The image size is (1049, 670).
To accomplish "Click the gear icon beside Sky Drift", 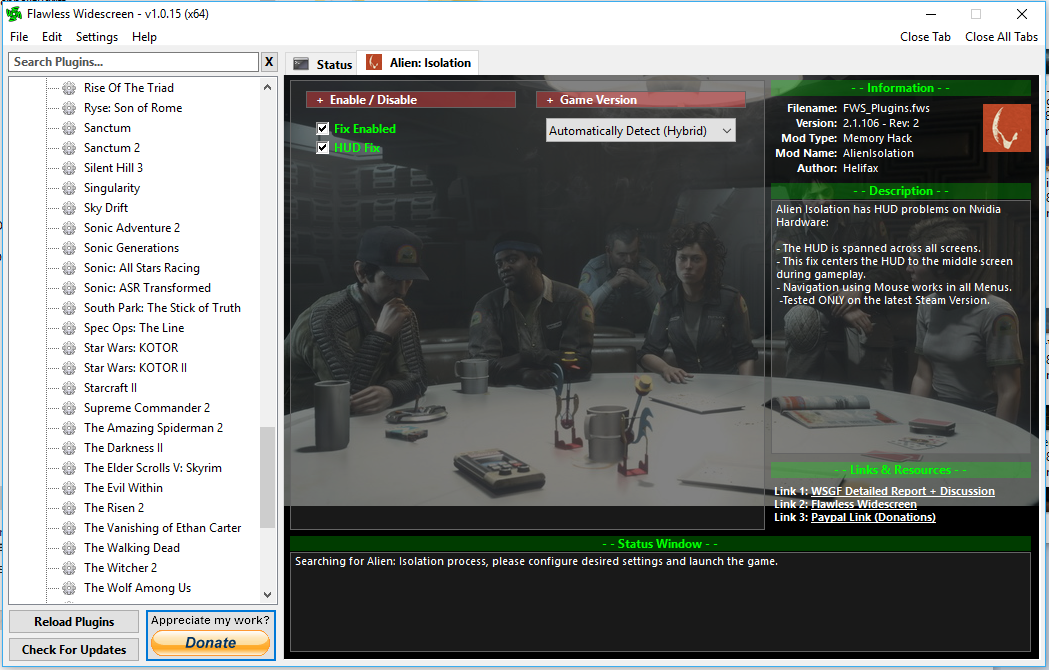I will coord(69,208).
